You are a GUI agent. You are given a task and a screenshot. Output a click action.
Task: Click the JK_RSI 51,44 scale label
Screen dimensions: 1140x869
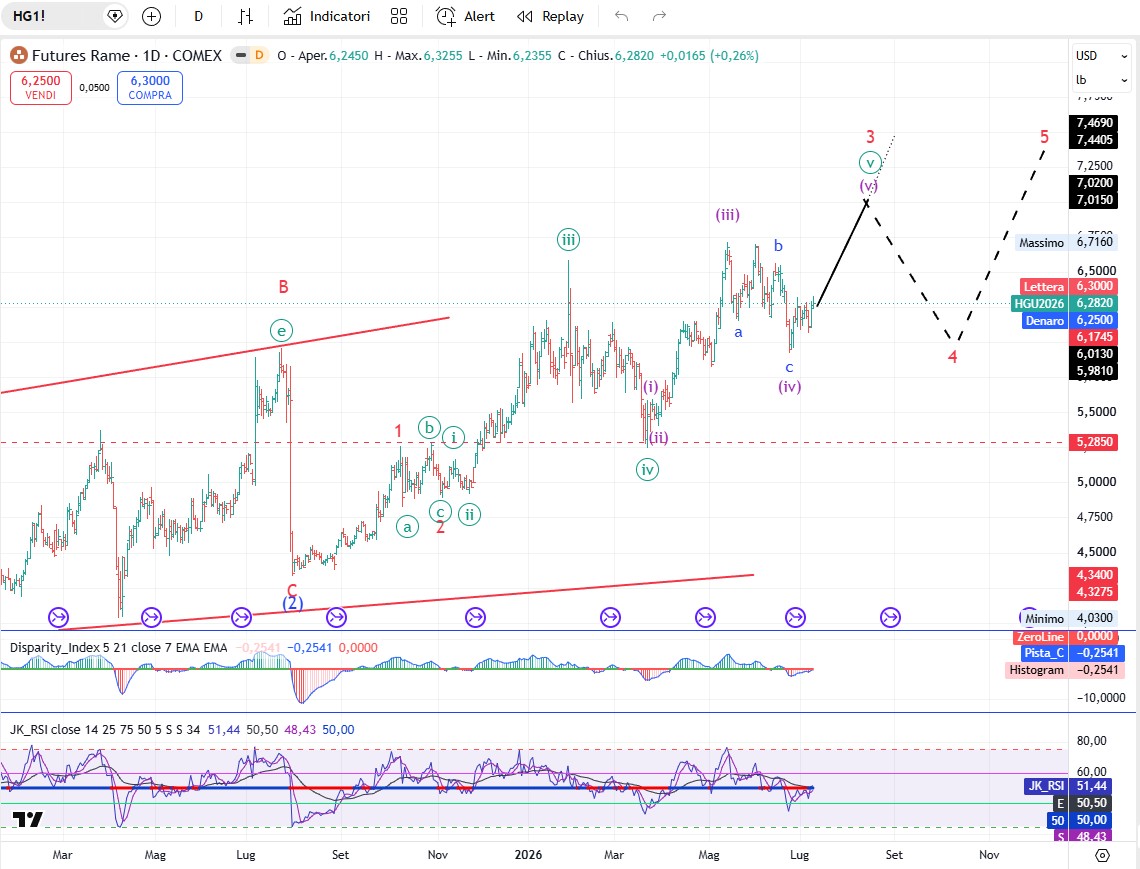(1067, 785)
